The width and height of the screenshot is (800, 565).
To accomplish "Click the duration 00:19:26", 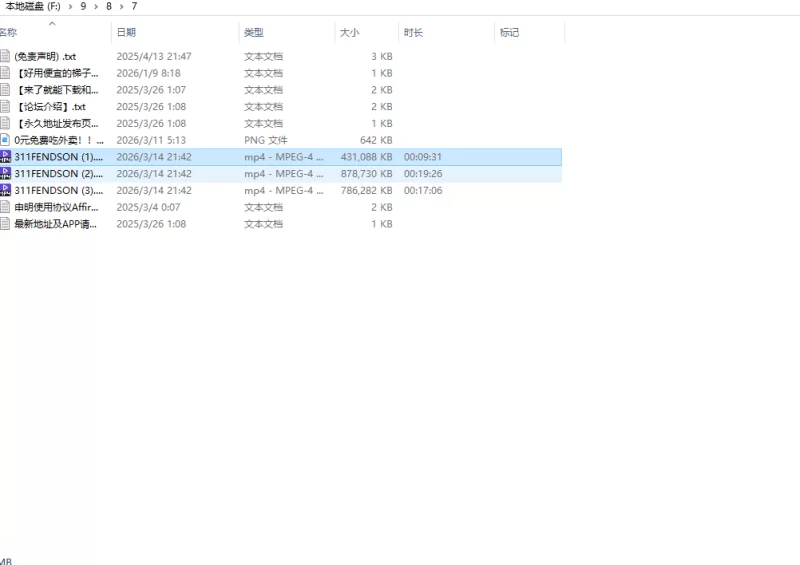I will [x=423, y=174].
